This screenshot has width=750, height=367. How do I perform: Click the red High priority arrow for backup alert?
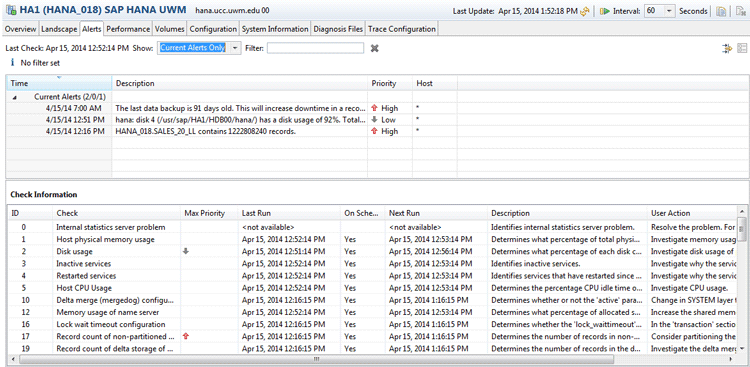coord(375,108)
